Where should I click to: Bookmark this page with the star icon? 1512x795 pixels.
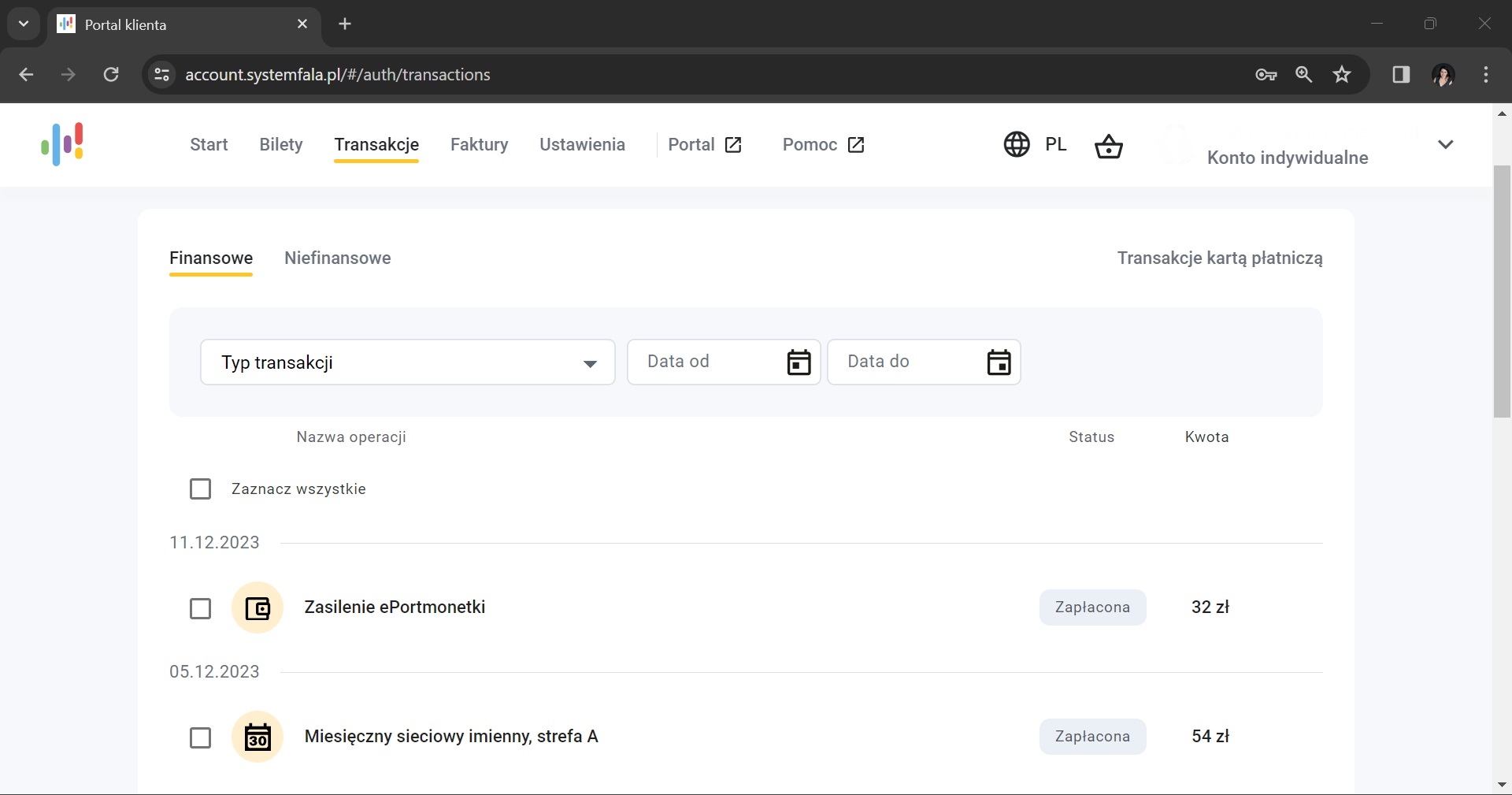coord(1342,75)
